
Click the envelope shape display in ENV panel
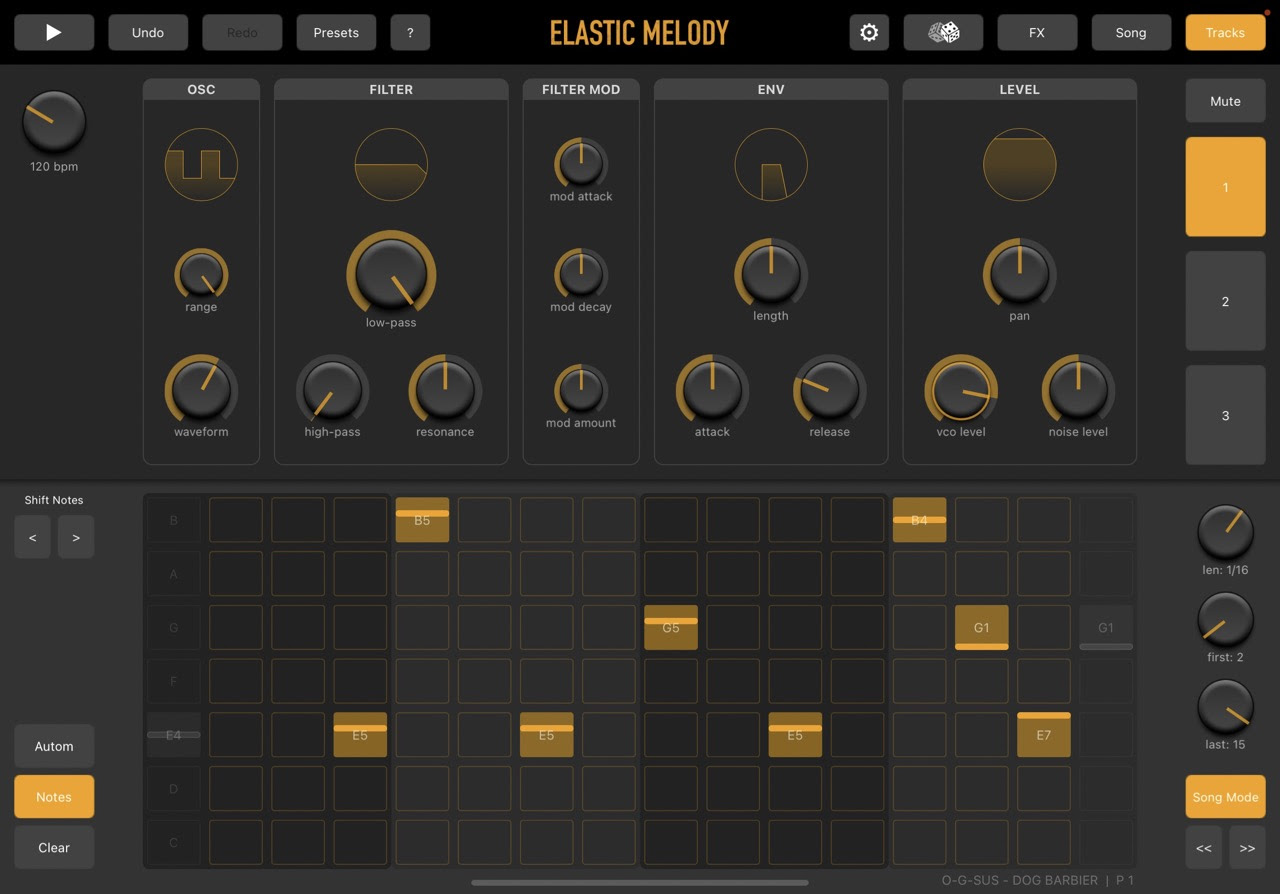(771, 164)
